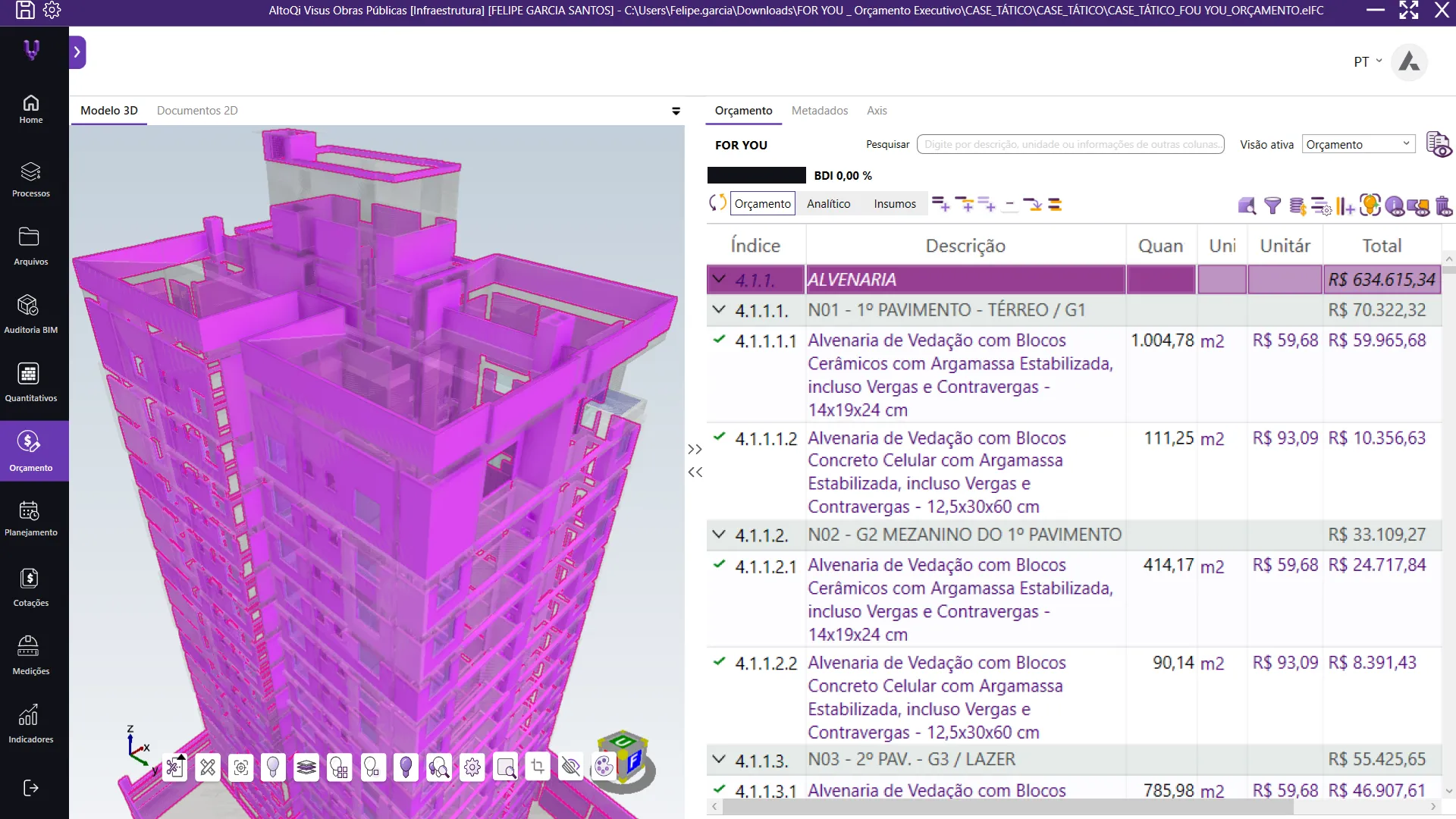Viewport: 1456px width, 819px height.
Task: Collapse row 4.1.1.1. N01 TÉRREO
Action: [719, 309]
